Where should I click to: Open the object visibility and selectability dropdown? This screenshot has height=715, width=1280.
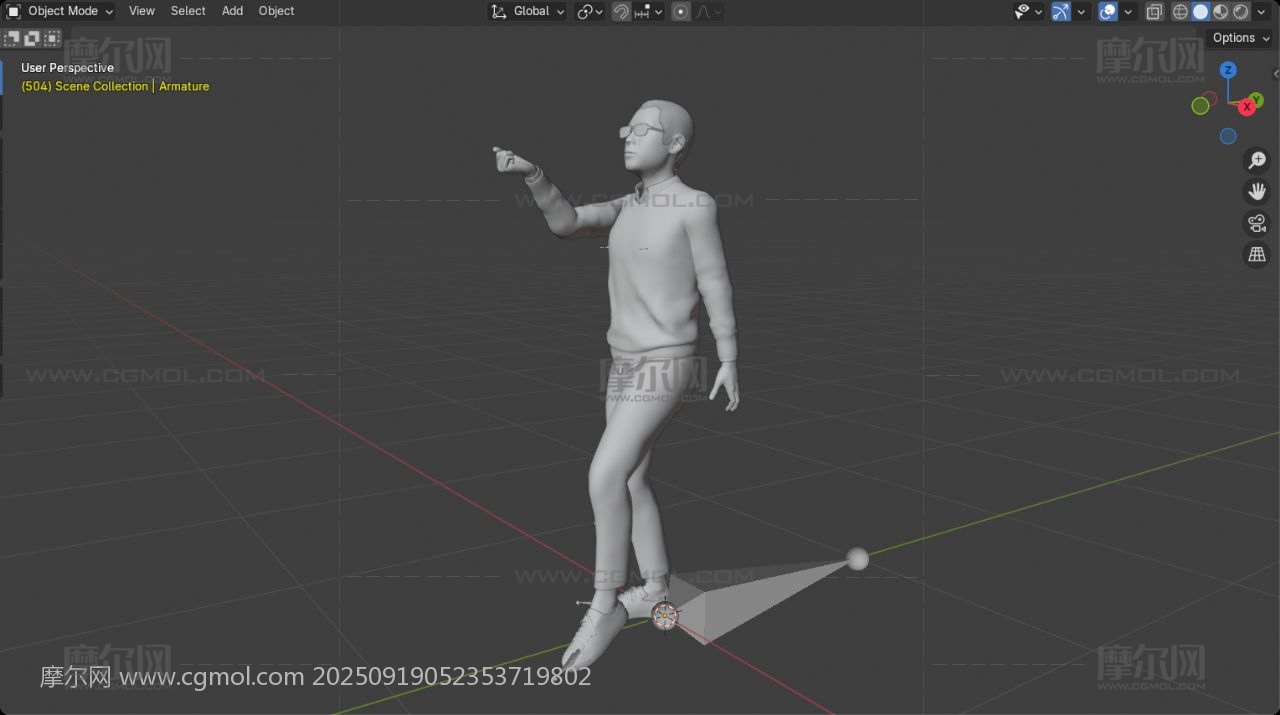(x=1028, y=11)
